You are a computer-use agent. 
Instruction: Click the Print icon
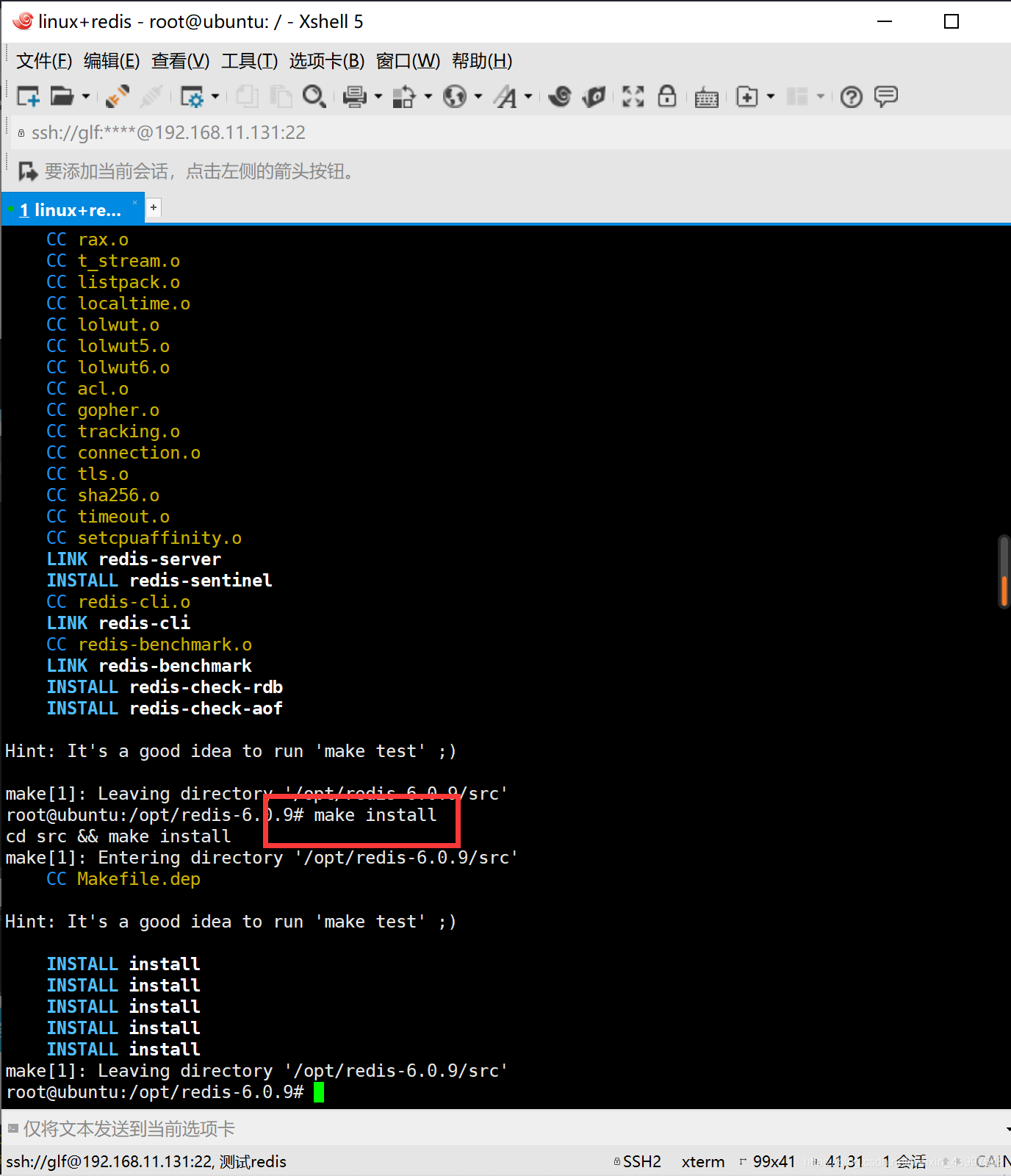[355, 96]
